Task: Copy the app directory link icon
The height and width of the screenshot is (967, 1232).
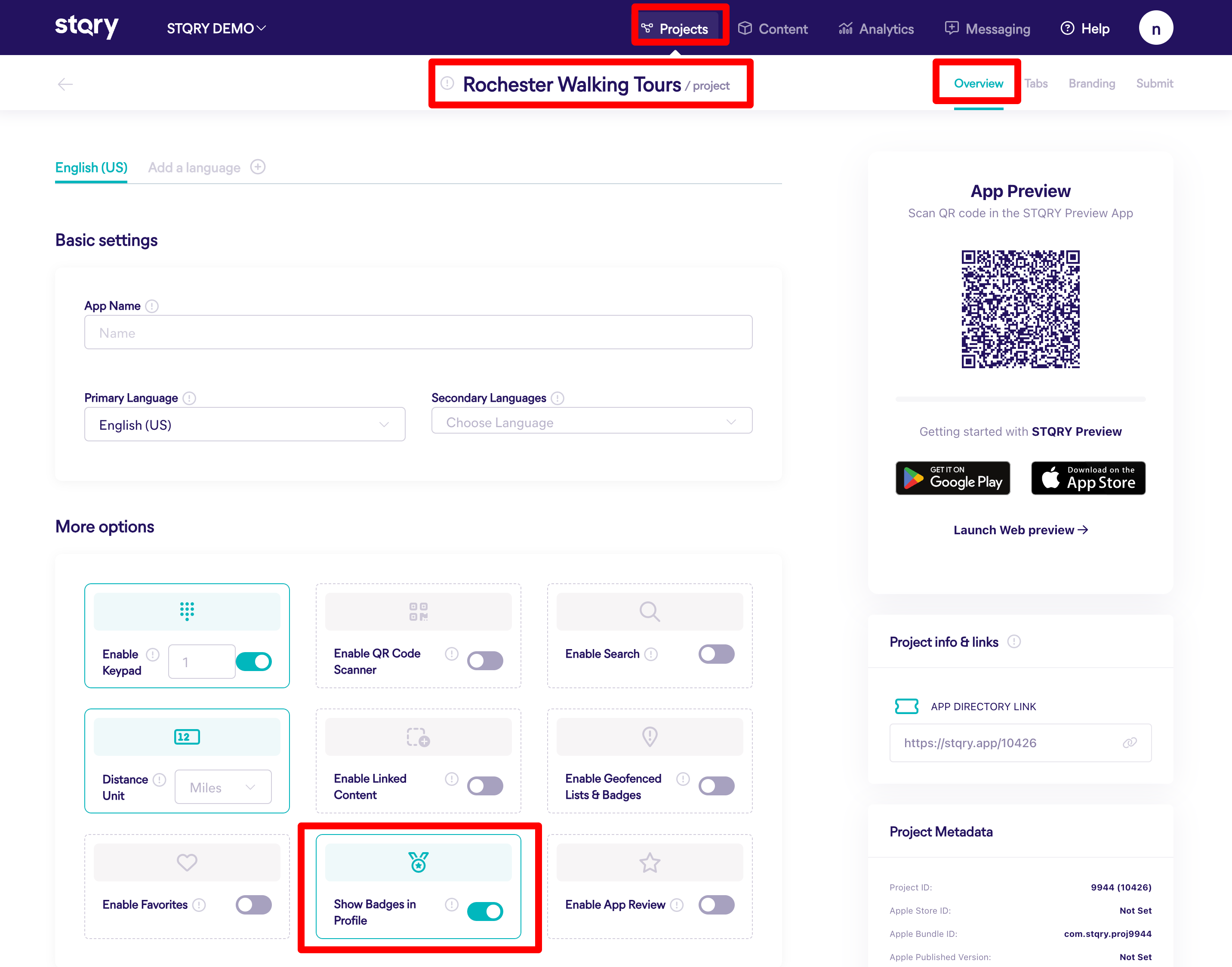Action: pyautogui.click(x=1129, y=743)
